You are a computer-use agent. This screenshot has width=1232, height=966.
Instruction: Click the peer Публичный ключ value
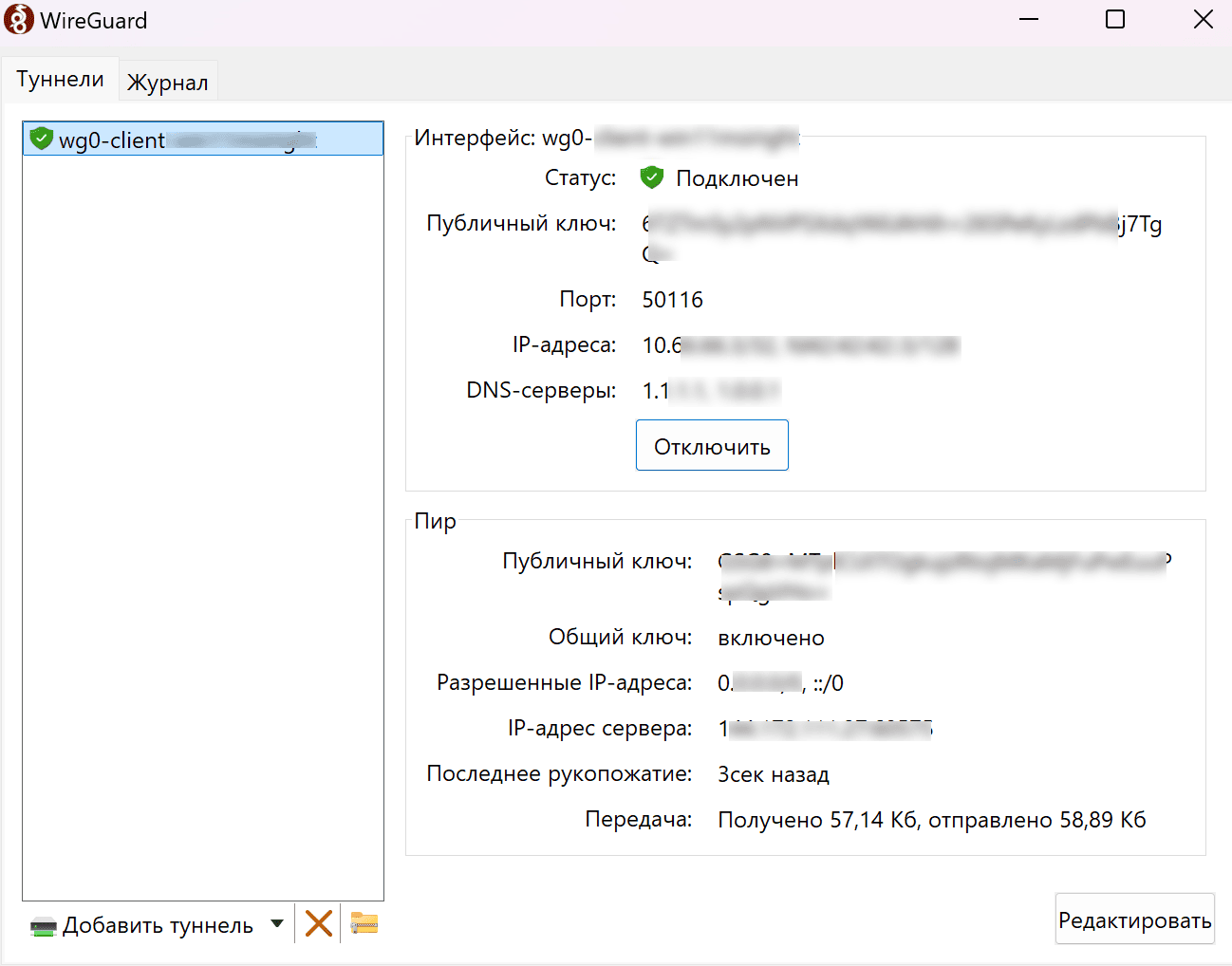pyautogui.click(x=945, y=576)
